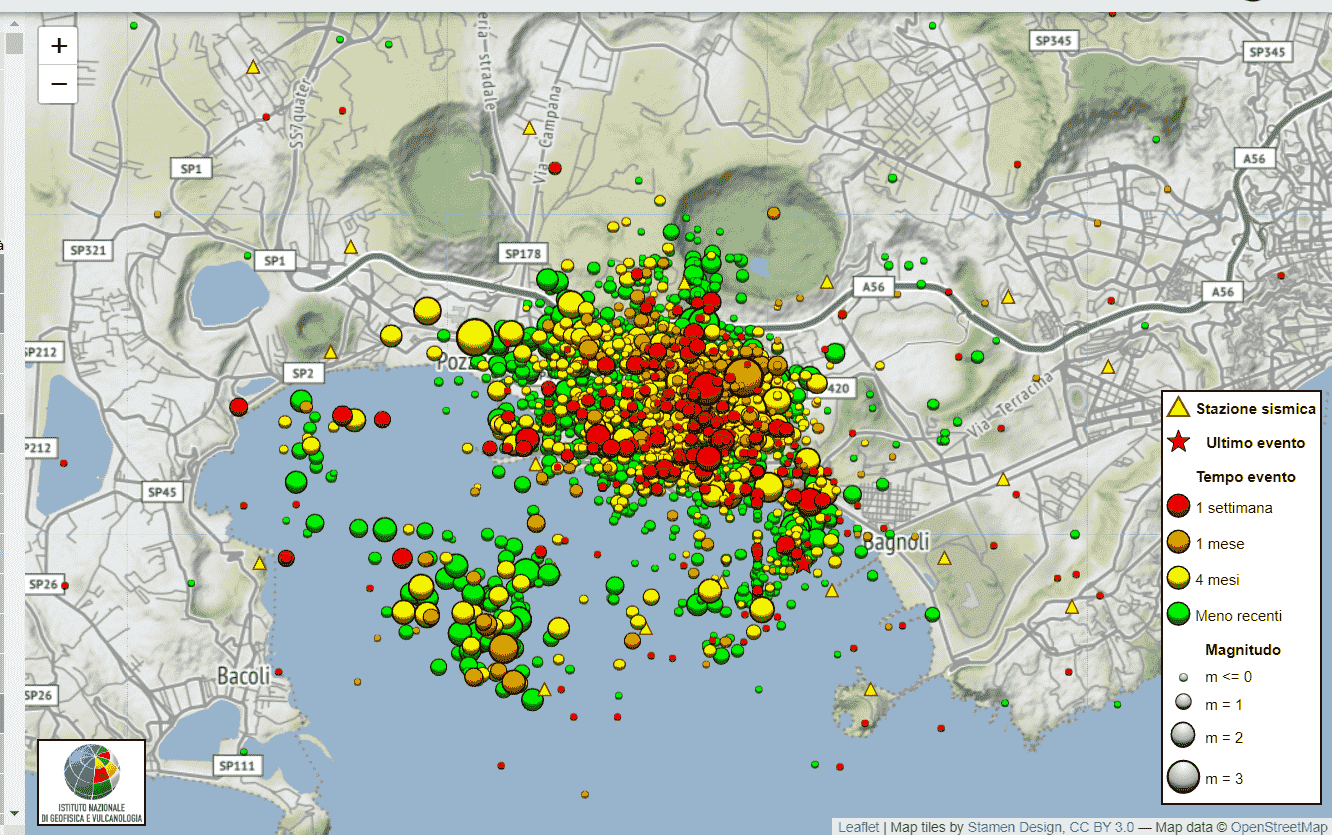This screenshot has width=1332, height=835.
Task: Click the red '1 settimana' legend circle
Action: [1180, 507]
